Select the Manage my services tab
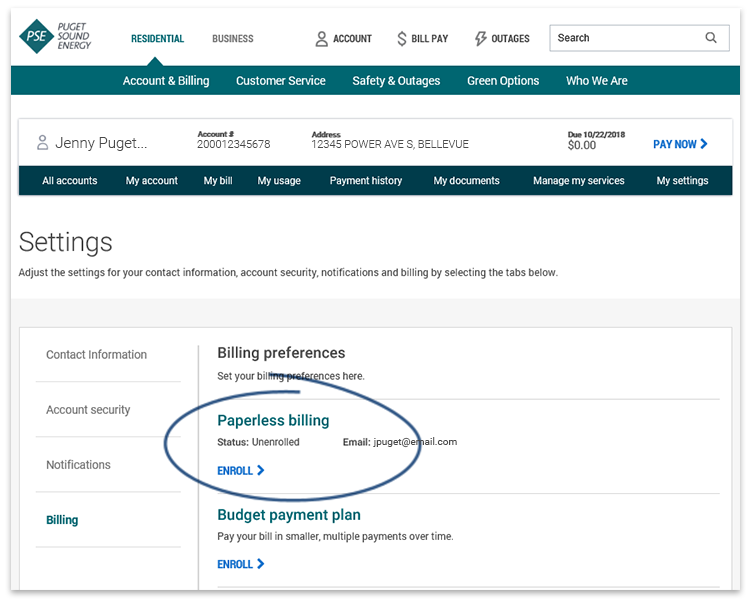The width and height of the screenshot is (750, 600). coord(579,180)
